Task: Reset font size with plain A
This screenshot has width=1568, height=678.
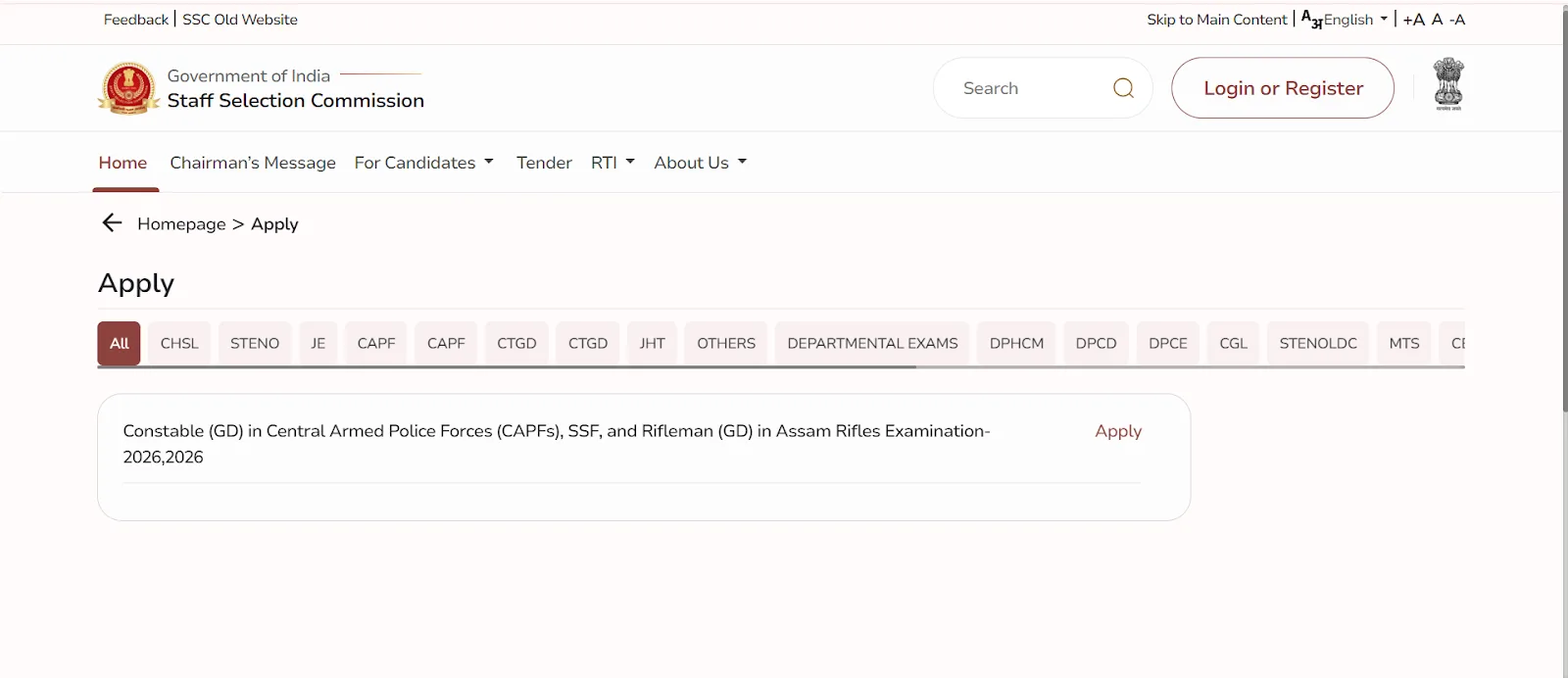Action: 1437,20
